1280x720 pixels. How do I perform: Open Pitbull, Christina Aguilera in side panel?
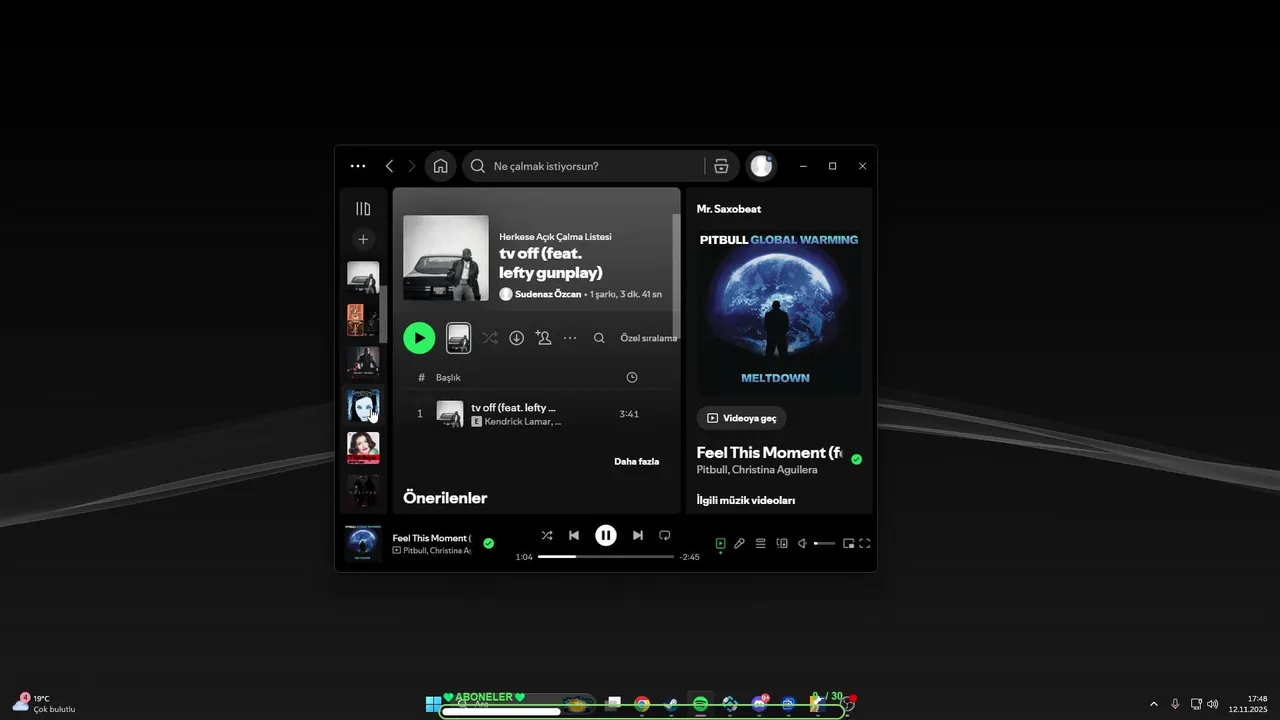tap(756, 470)
